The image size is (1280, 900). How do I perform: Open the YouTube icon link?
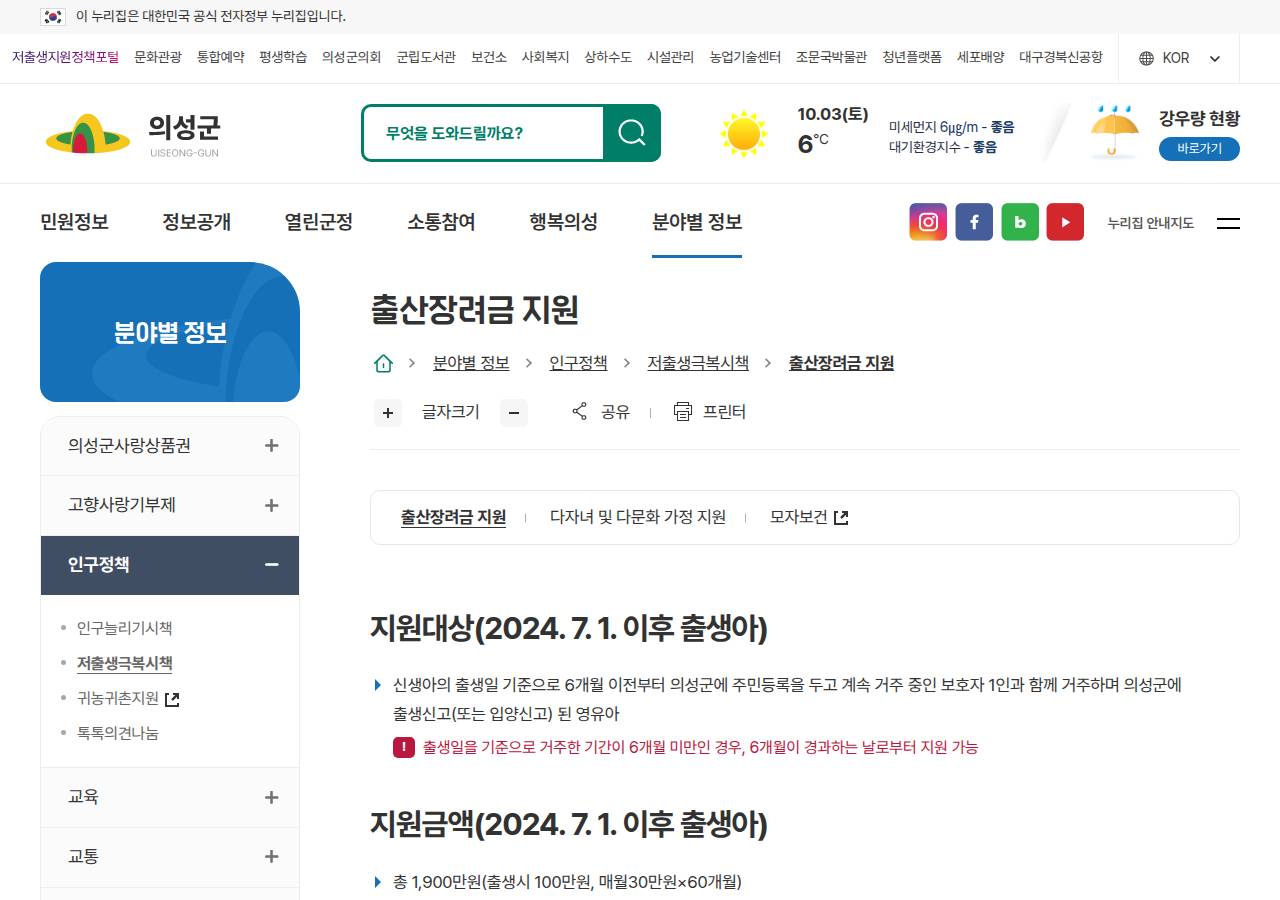1065,222
